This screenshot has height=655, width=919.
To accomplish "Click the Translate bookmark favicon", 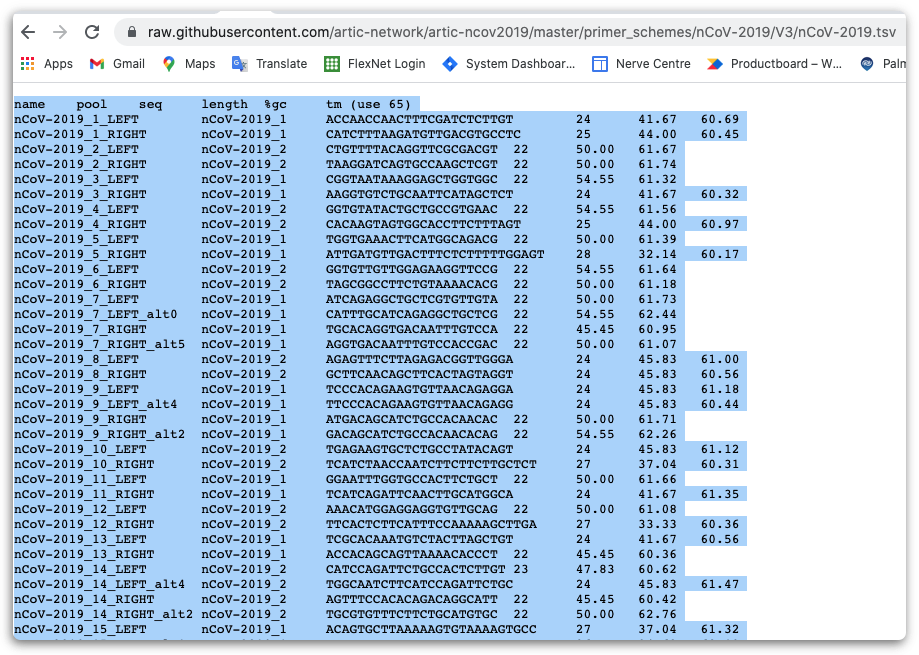I will (237, 63).
